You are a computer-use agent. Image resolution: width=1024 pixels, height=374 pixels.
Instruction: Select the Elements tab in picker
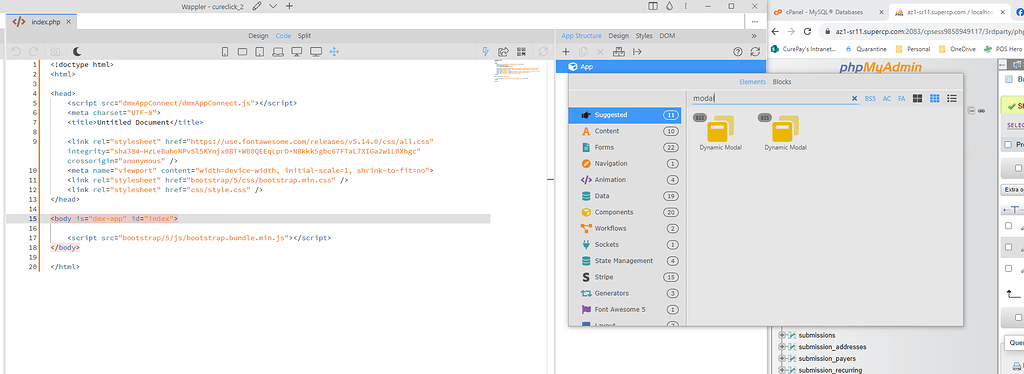coord(752,82)
